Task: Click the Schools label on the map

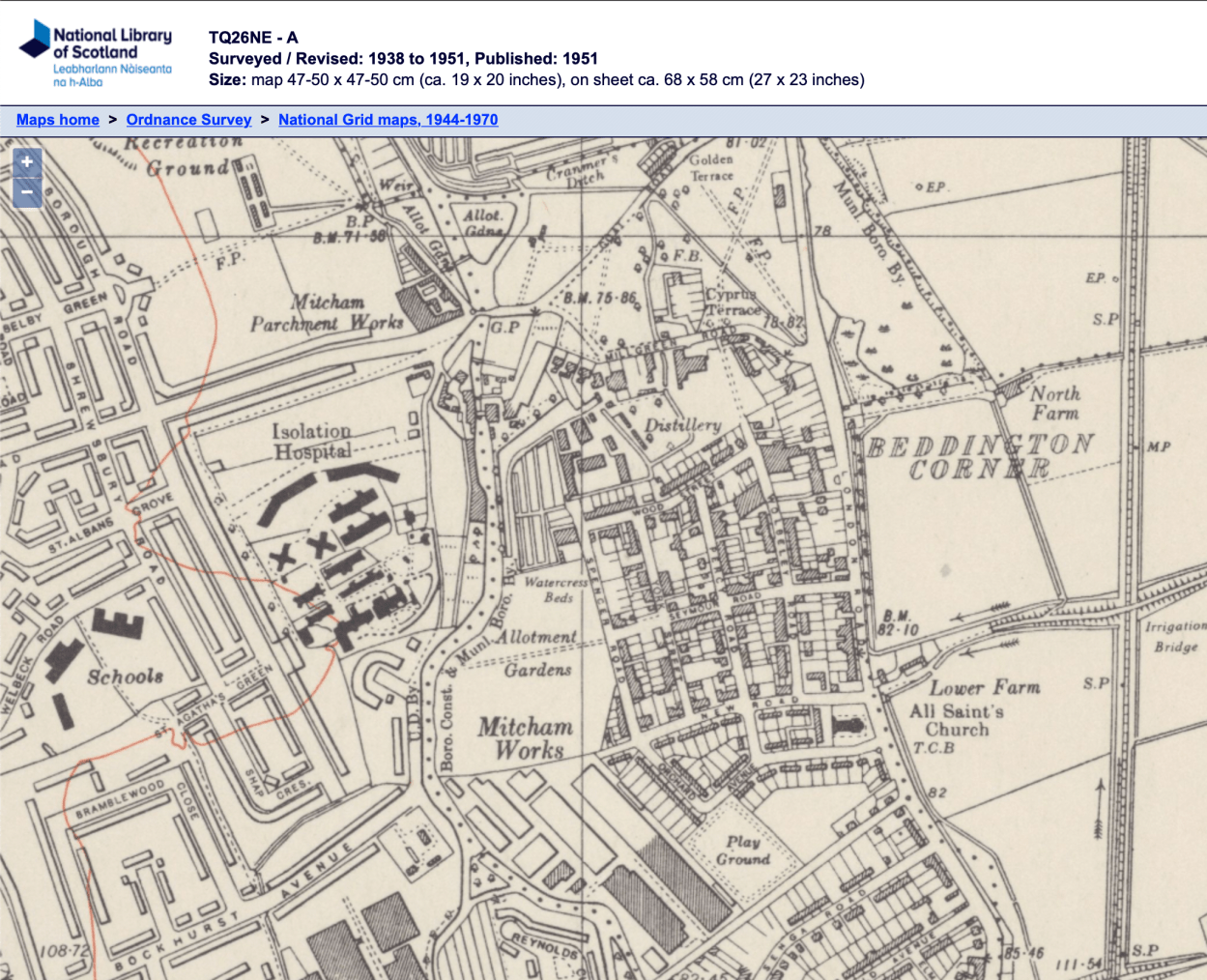Action: [123, 677]
